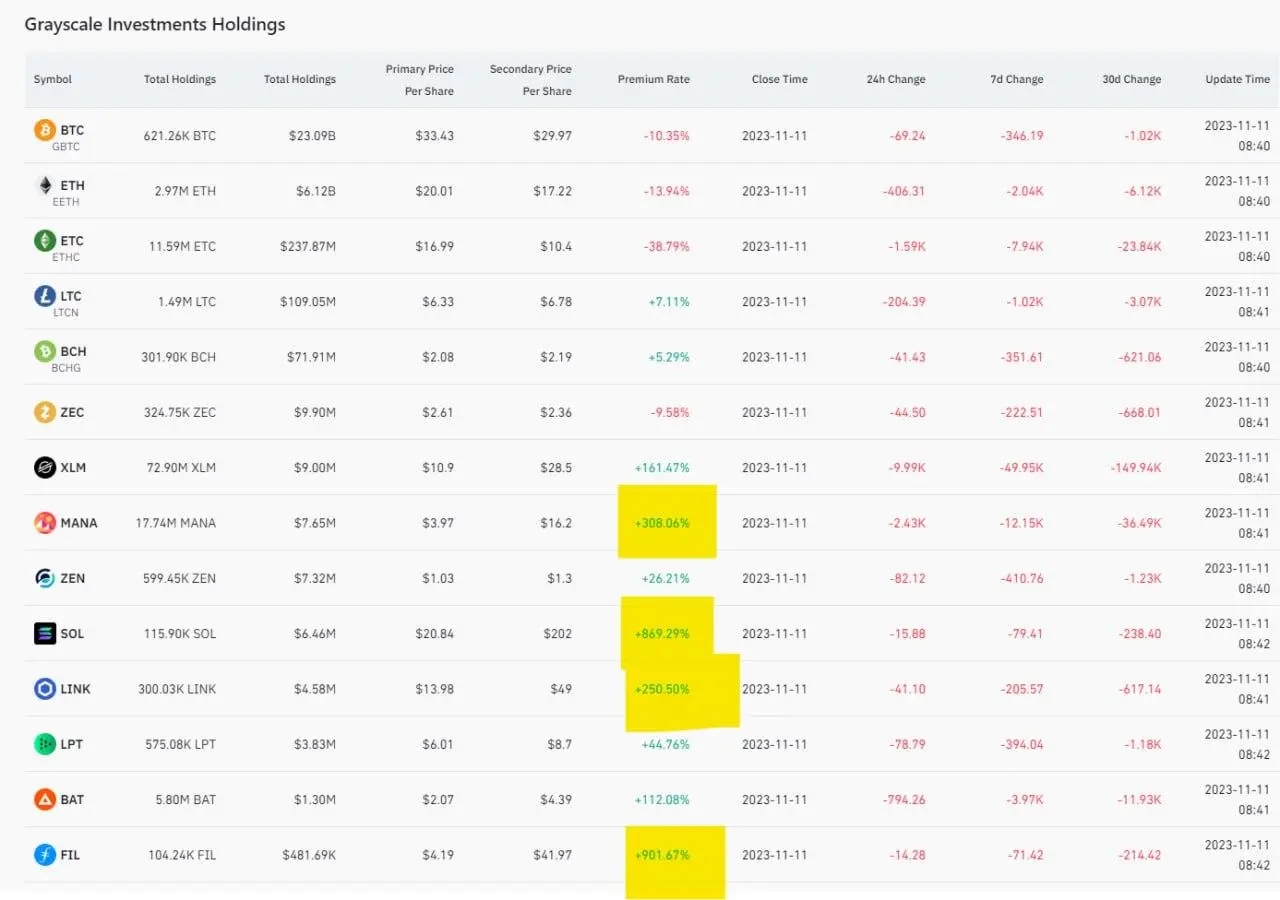This screenshot has height=900, width=1280.
Task: Click the Filecoin FIL coin icon
Action: point(45,855)
